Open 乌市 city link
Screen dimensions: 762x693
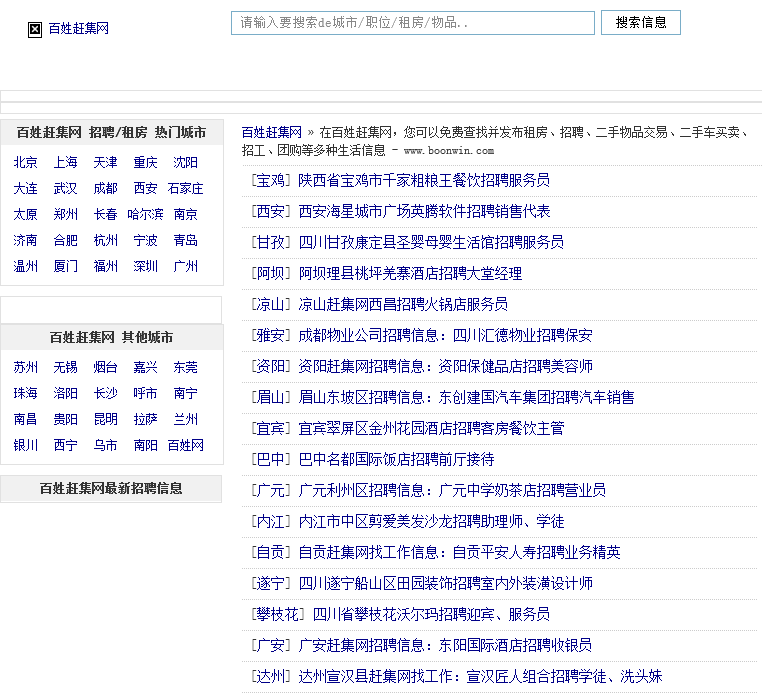coord(105,445)
